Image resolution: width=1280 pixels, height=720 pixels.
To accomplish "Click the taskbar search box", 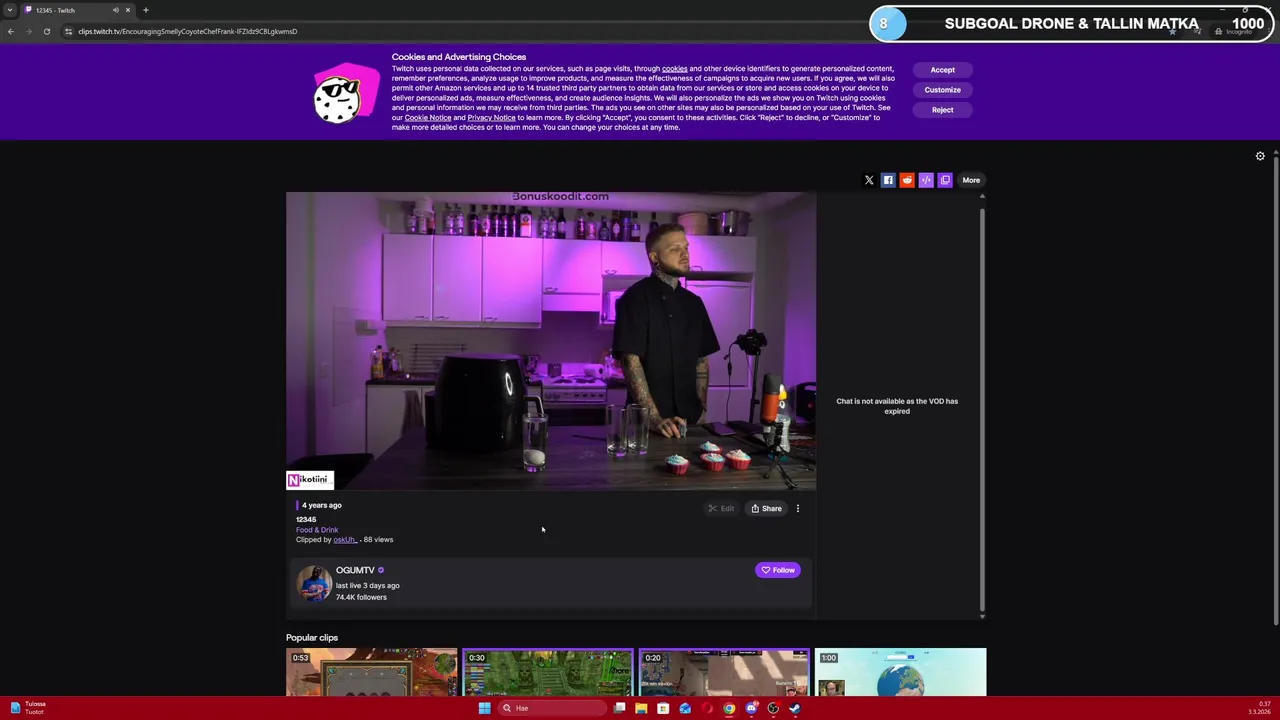I will (552, 708).
